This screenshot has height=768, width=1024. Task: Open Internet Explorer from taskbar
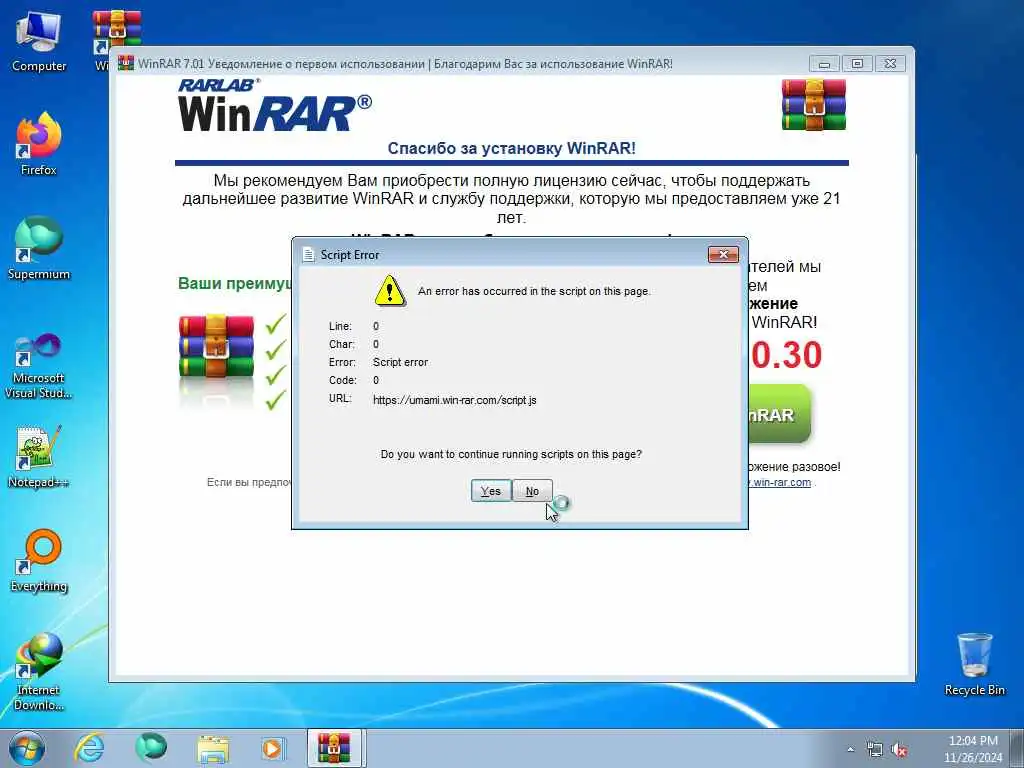89,748
